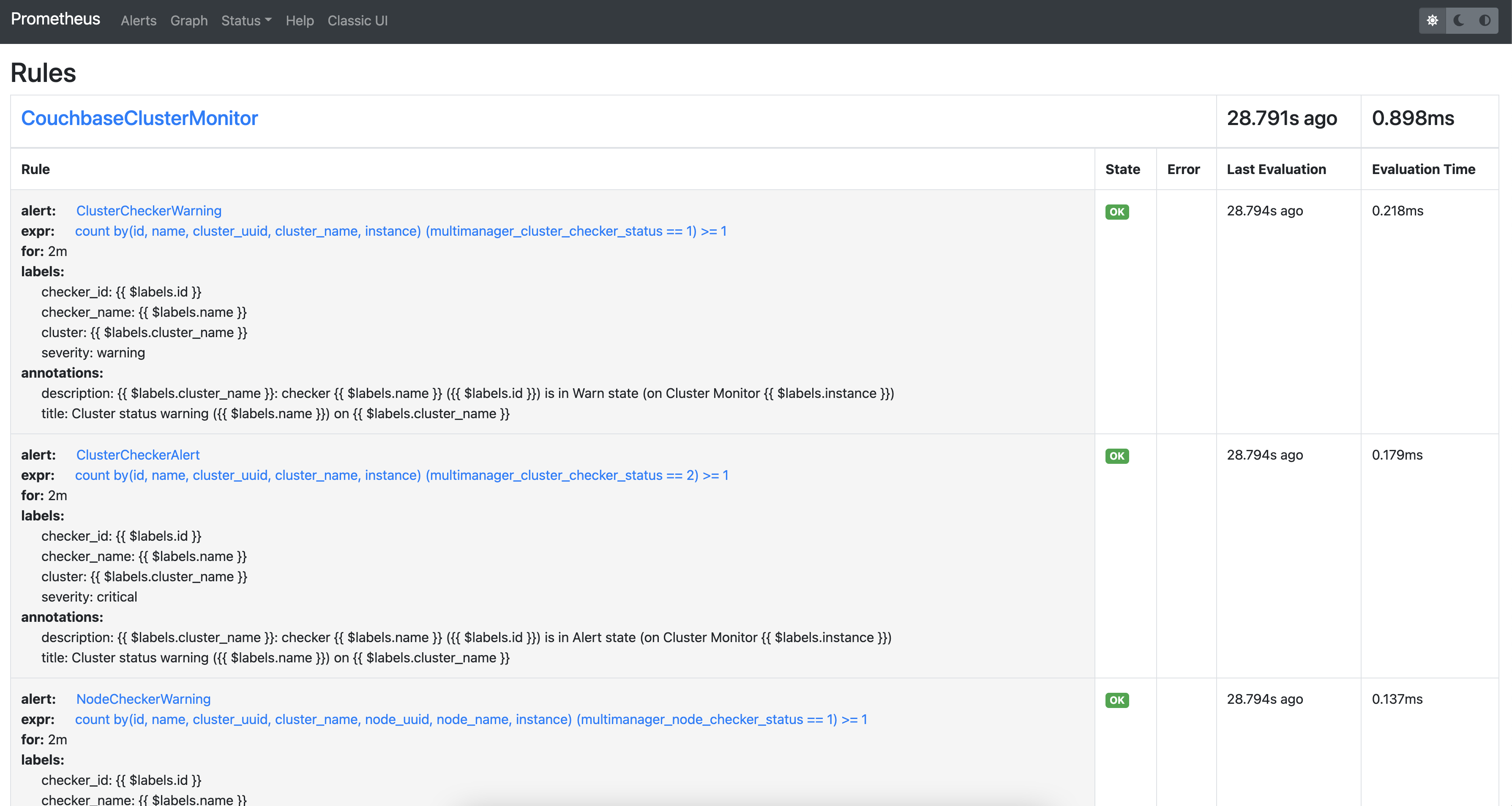Open the ClusterCheckerWarning alert link
The image size is (1512, 806).
pos(149,211)
